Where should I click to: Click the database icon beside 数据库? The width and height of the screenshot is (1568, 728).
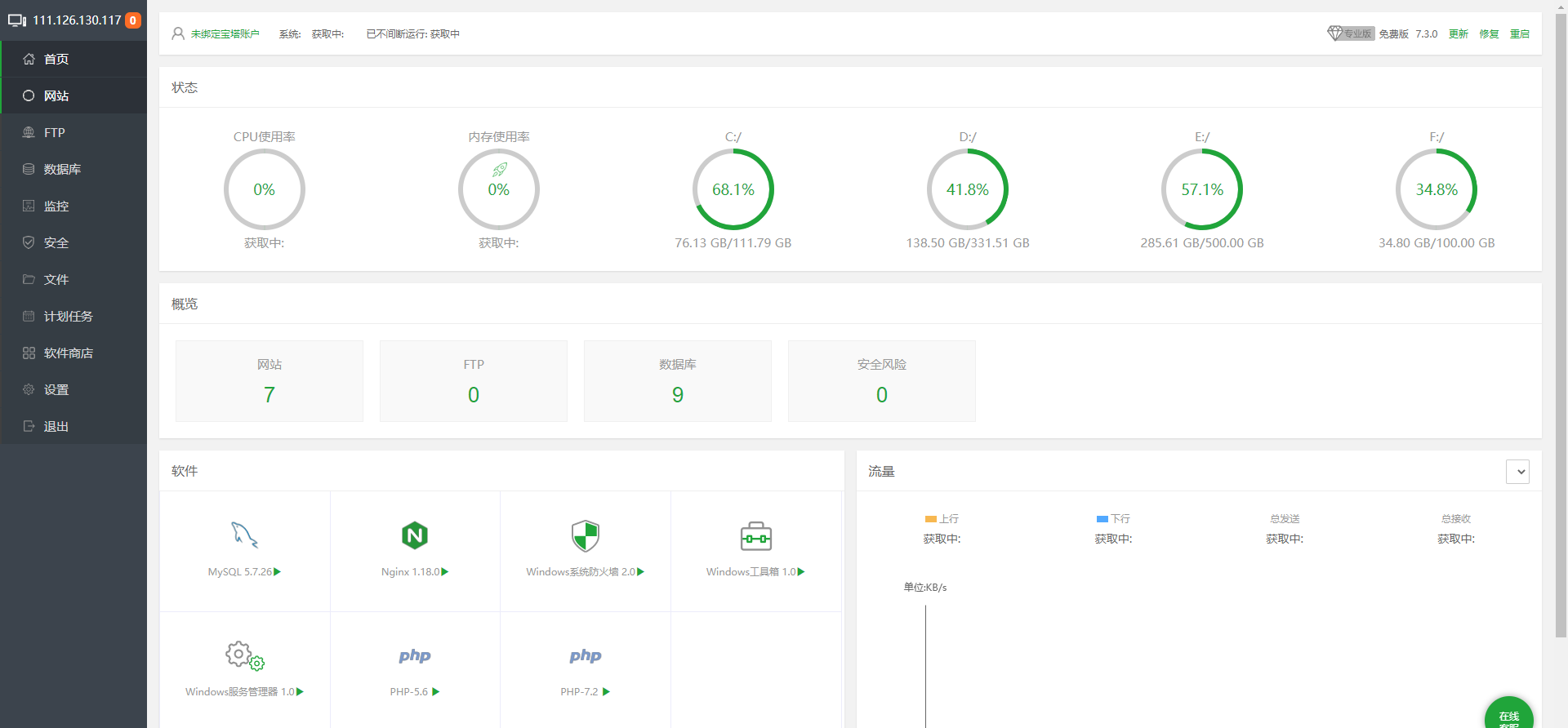click(x=29, y=169)
